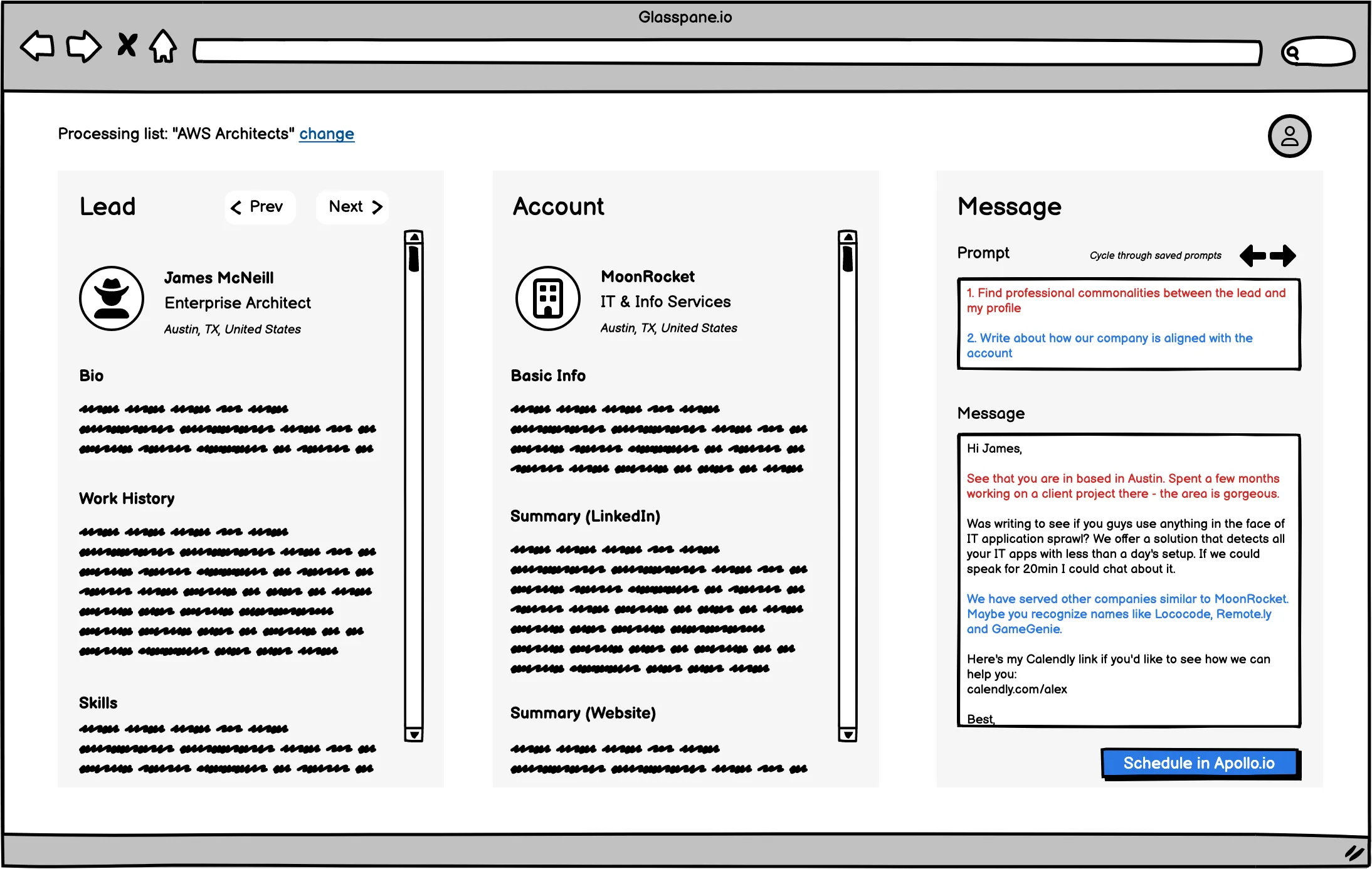Cycle back through saved prompts with left arrow
1372x869 pixels.
1252,256
